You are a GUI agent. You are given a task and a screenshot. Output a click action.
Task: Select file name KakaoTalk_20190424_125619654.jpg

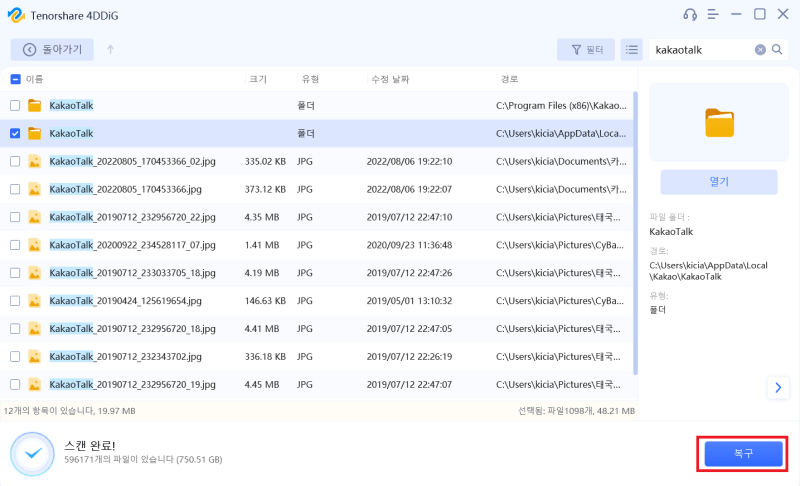(126, 301)
